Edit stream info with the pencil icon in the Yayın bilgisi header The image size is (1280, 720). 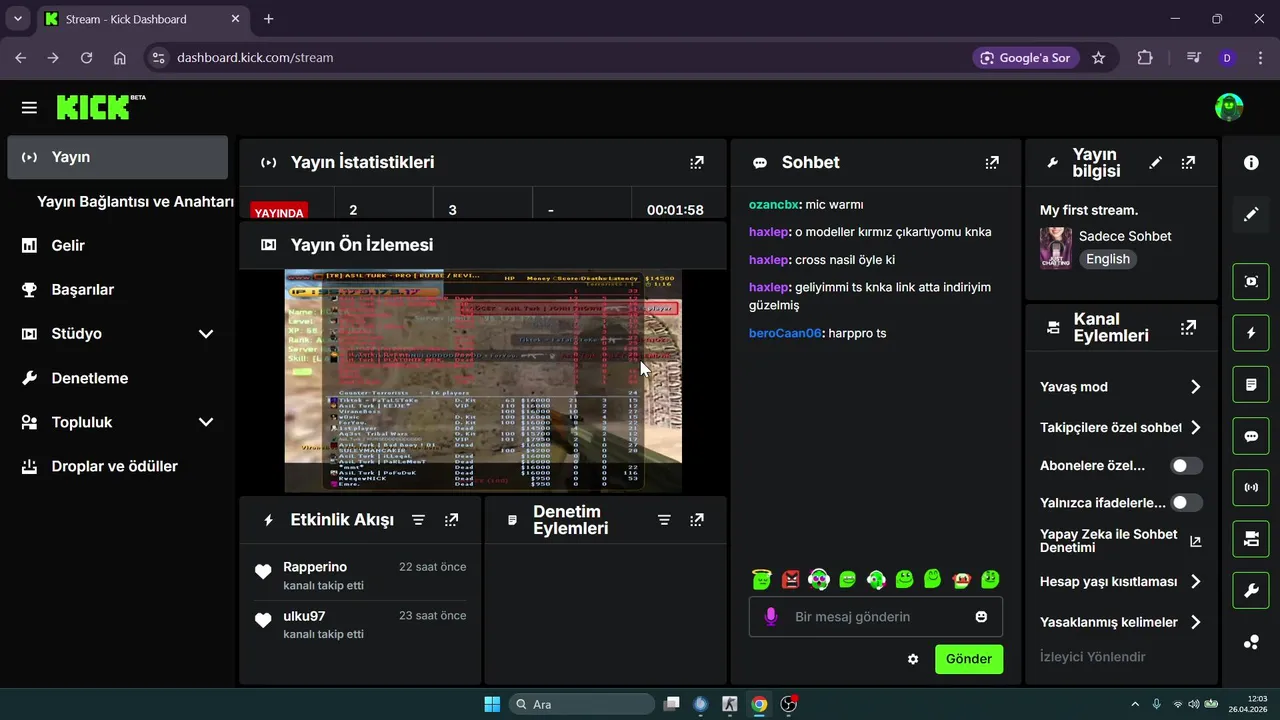click(1156, 162)
